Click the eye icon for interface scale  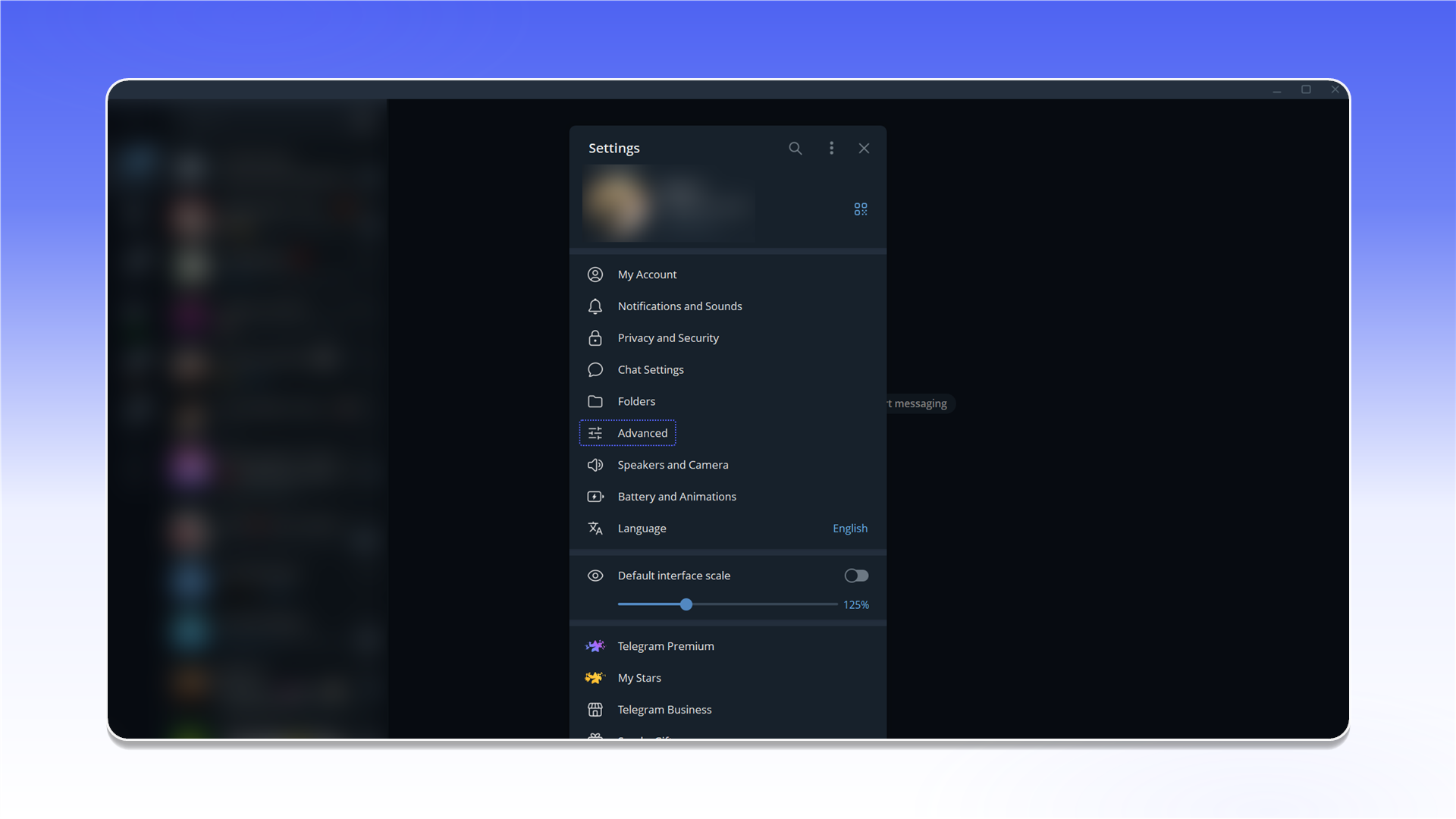click(x=595, y=576)
